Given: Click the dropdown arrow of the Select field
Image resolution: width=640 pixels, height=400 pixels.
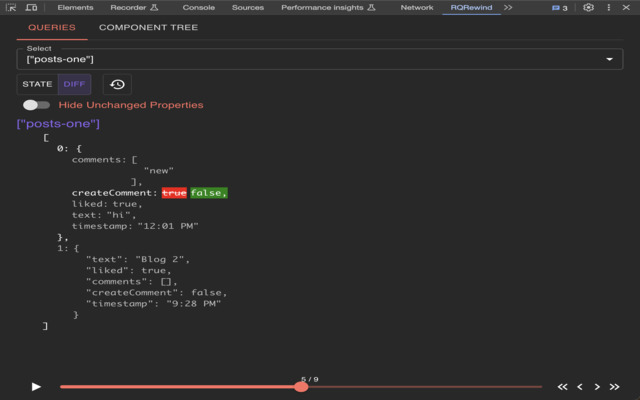Looking at the screenshot, I should click(x=609, y=59).
